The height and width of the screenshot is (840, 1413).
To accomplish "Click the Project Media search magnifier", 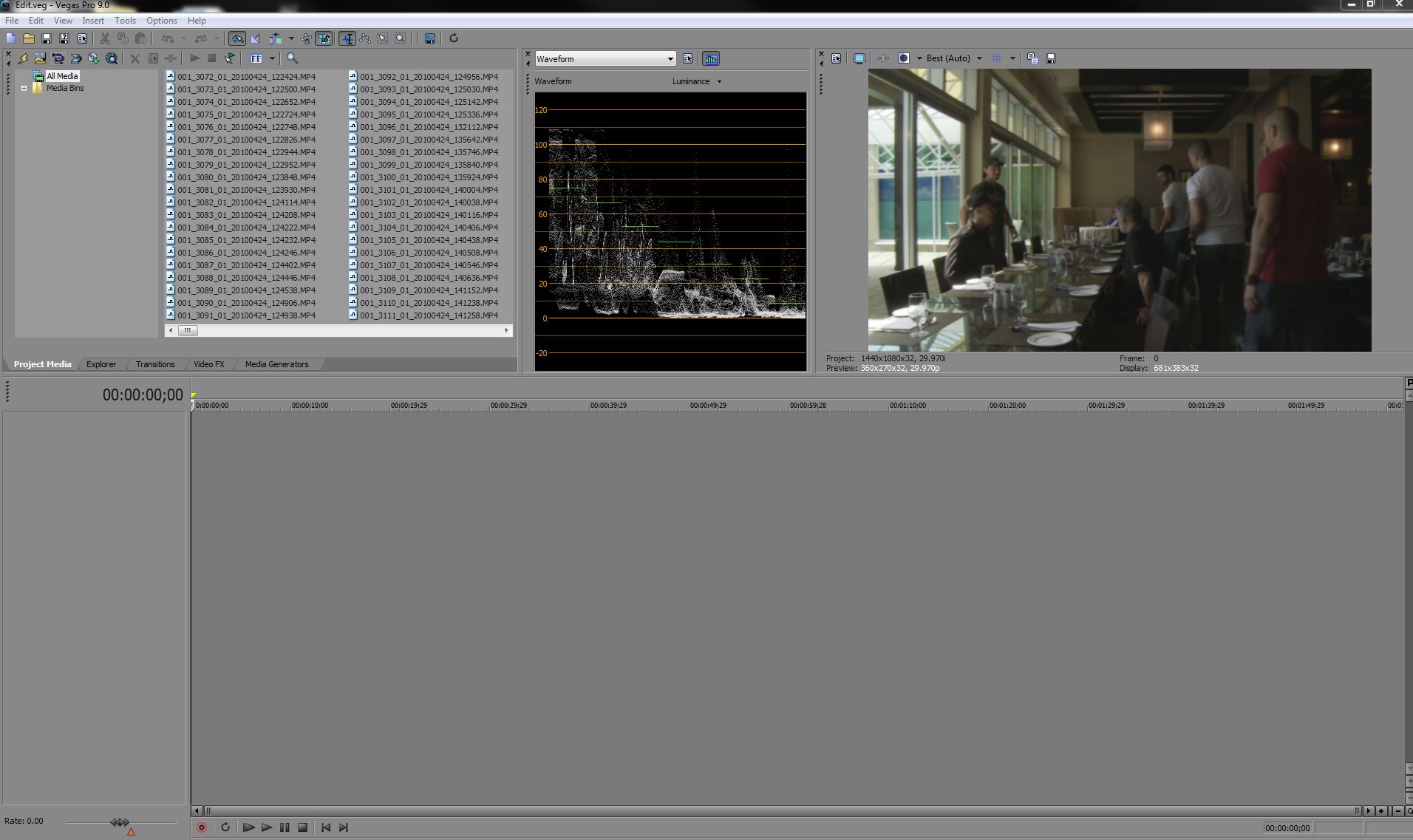I will tap(292, 58).
